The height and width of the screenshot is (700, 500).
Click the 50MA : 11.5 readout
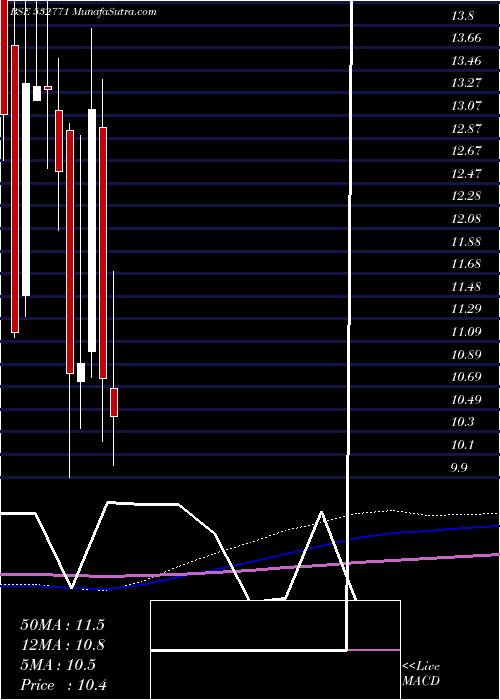tap(62, 625)
